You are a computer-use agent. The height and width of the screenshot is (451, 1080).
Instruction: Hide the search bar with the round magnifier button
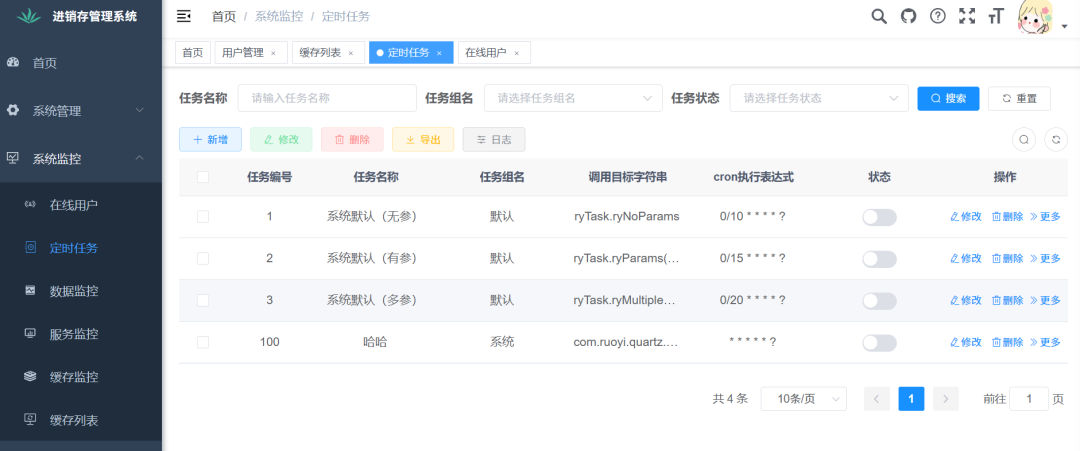pos(1024,139)
